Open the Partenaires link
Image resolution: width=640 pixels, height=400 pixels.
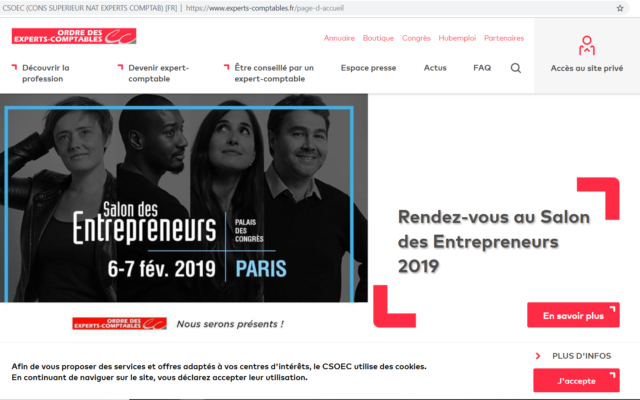[x=504, y=38]
